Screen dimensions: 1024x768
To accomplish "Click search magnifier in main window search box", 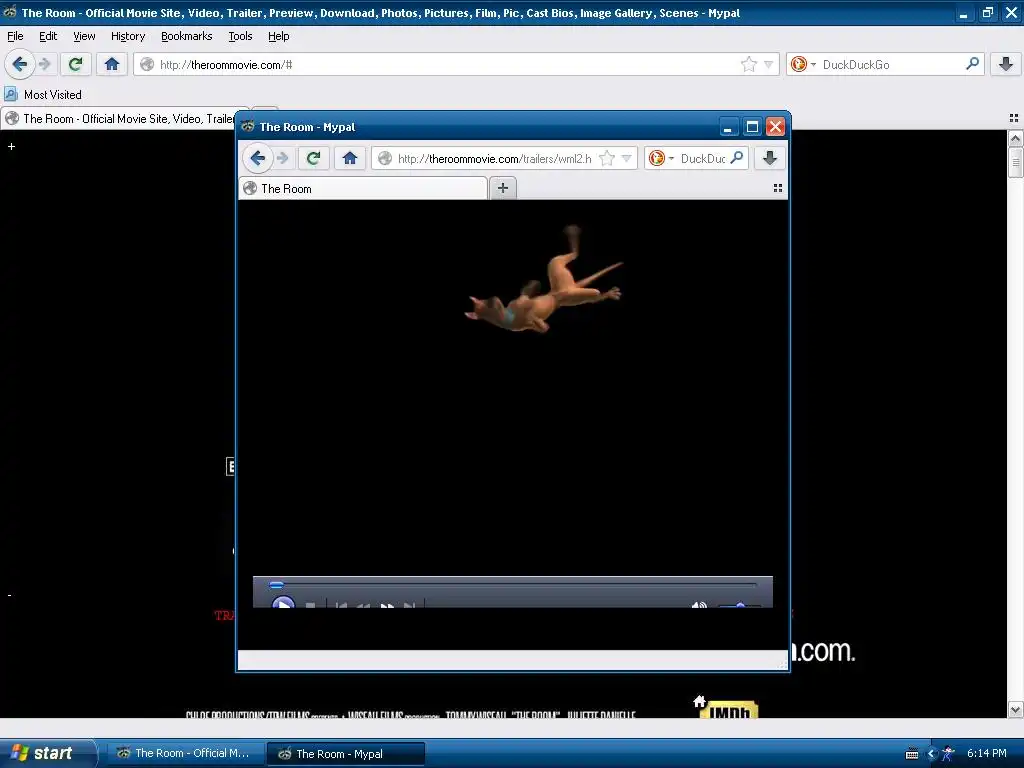I will click(972, 63).
